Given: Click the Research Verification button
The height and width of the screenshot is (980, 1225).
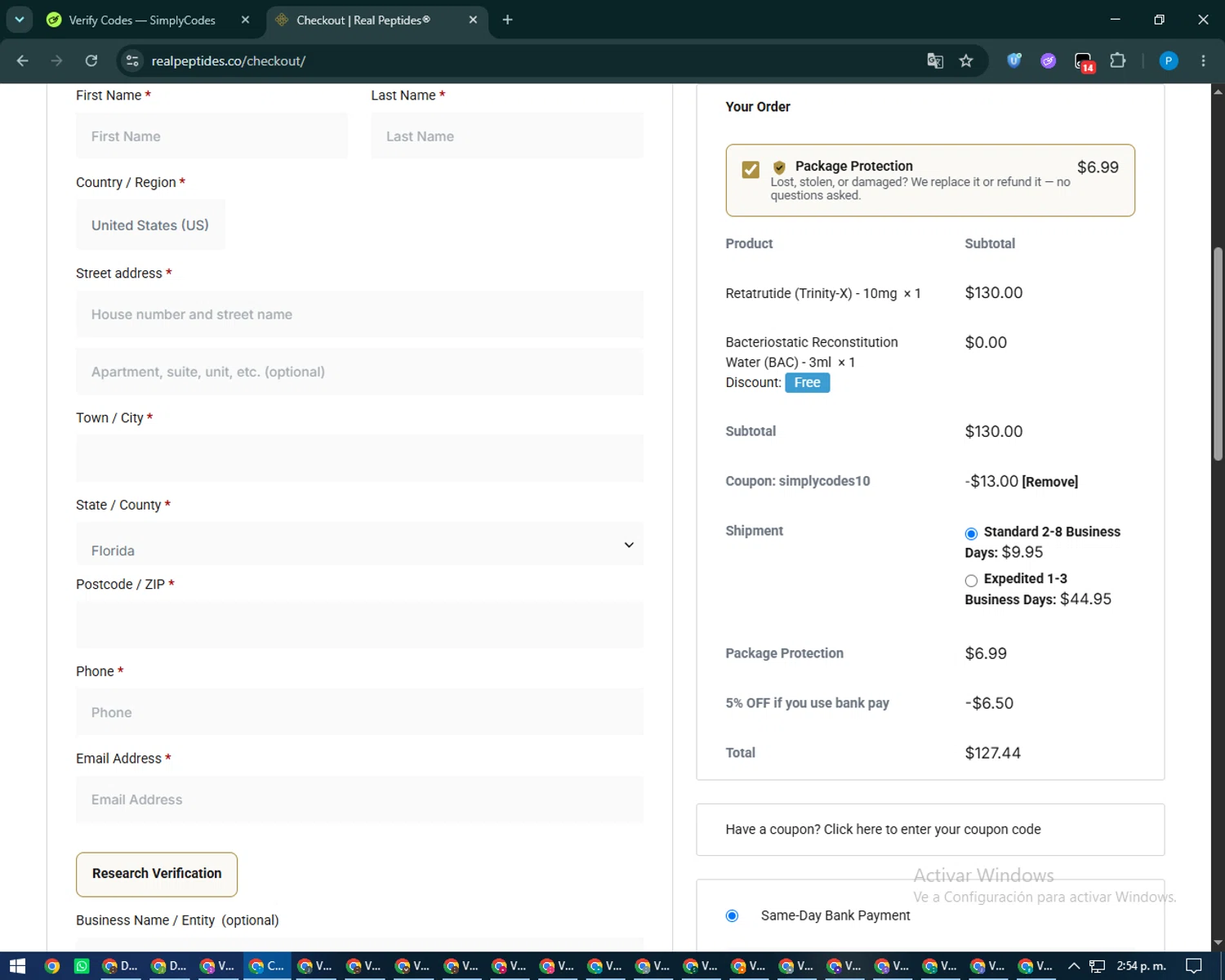Looking at the screenshot, I should [x=157, y=874].
